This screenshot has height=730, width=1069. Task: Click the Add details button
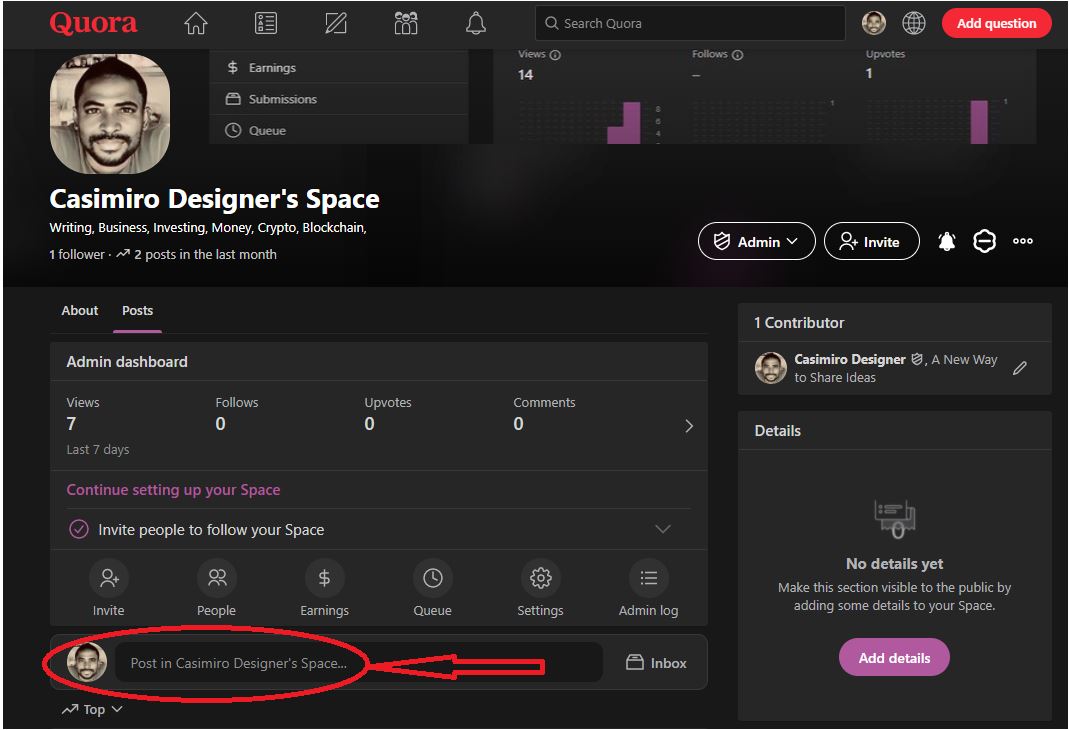coord(894,658)
